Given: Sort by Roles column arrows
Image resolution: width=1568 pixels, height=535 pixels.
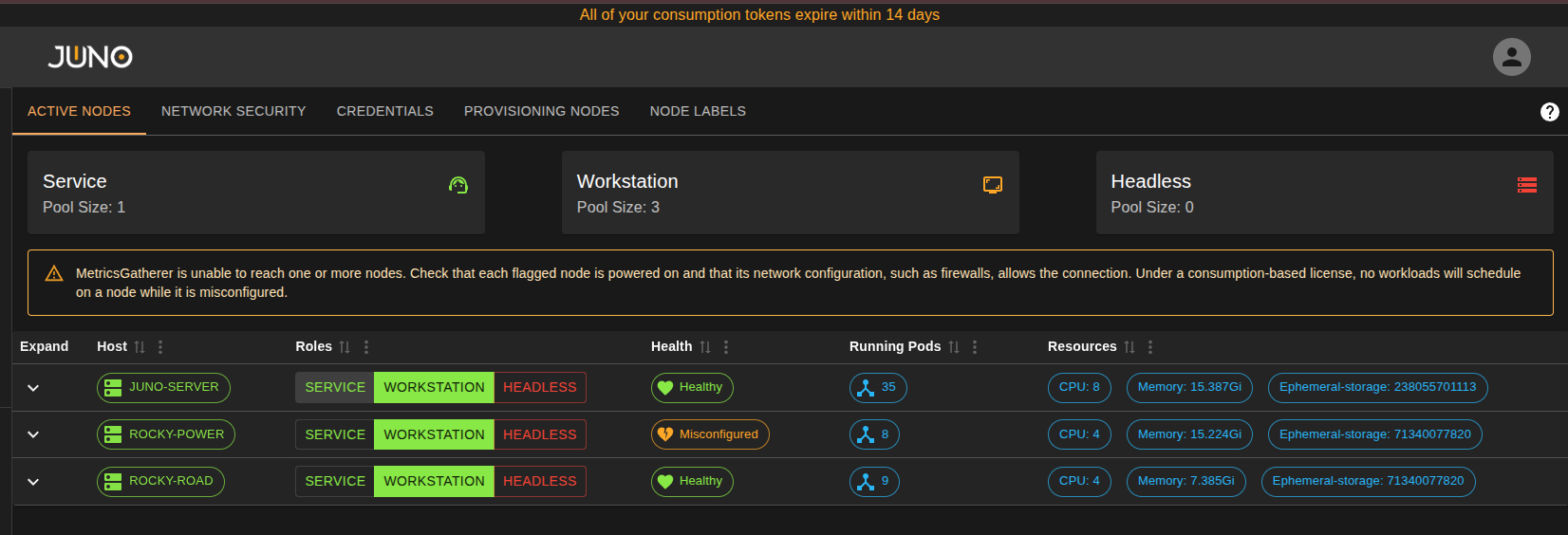Looking at the screenshot, I should (345, 347).
